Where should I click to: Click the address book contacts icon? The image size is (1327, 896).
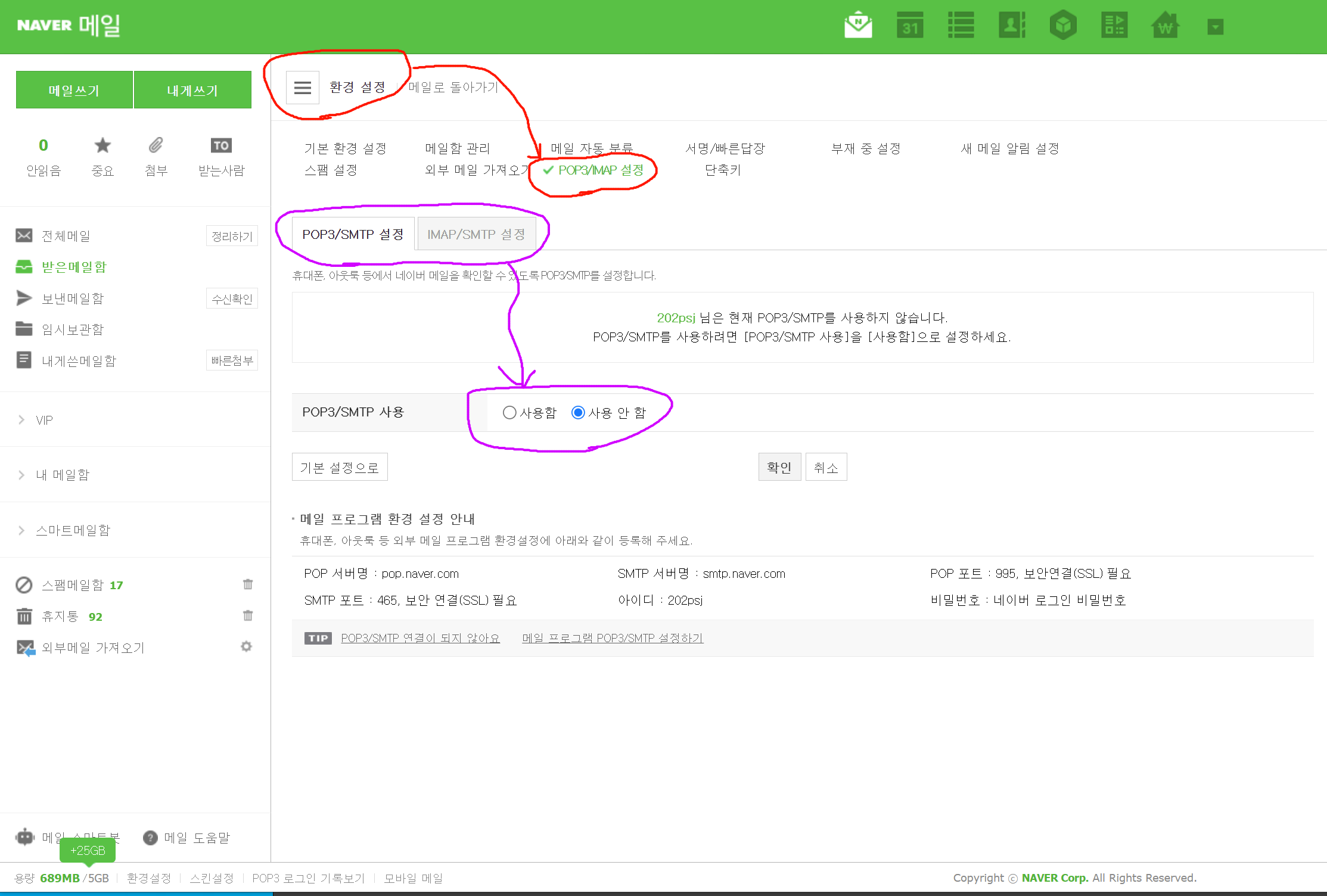[x=1012, y=26]
